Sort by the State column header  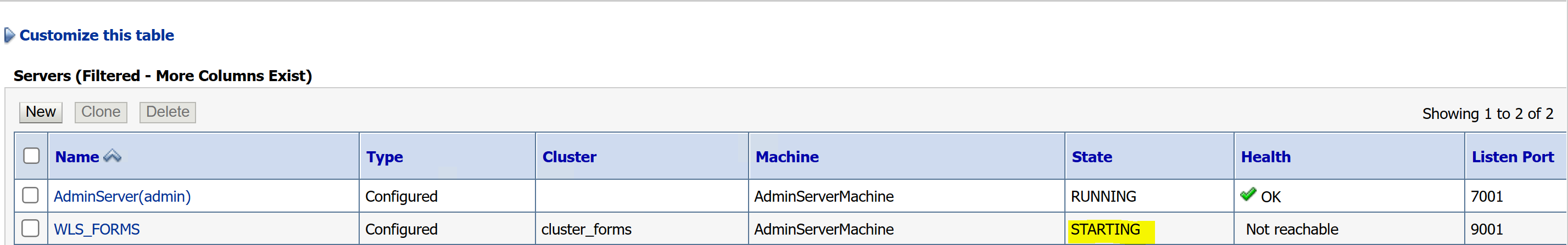1091,157
